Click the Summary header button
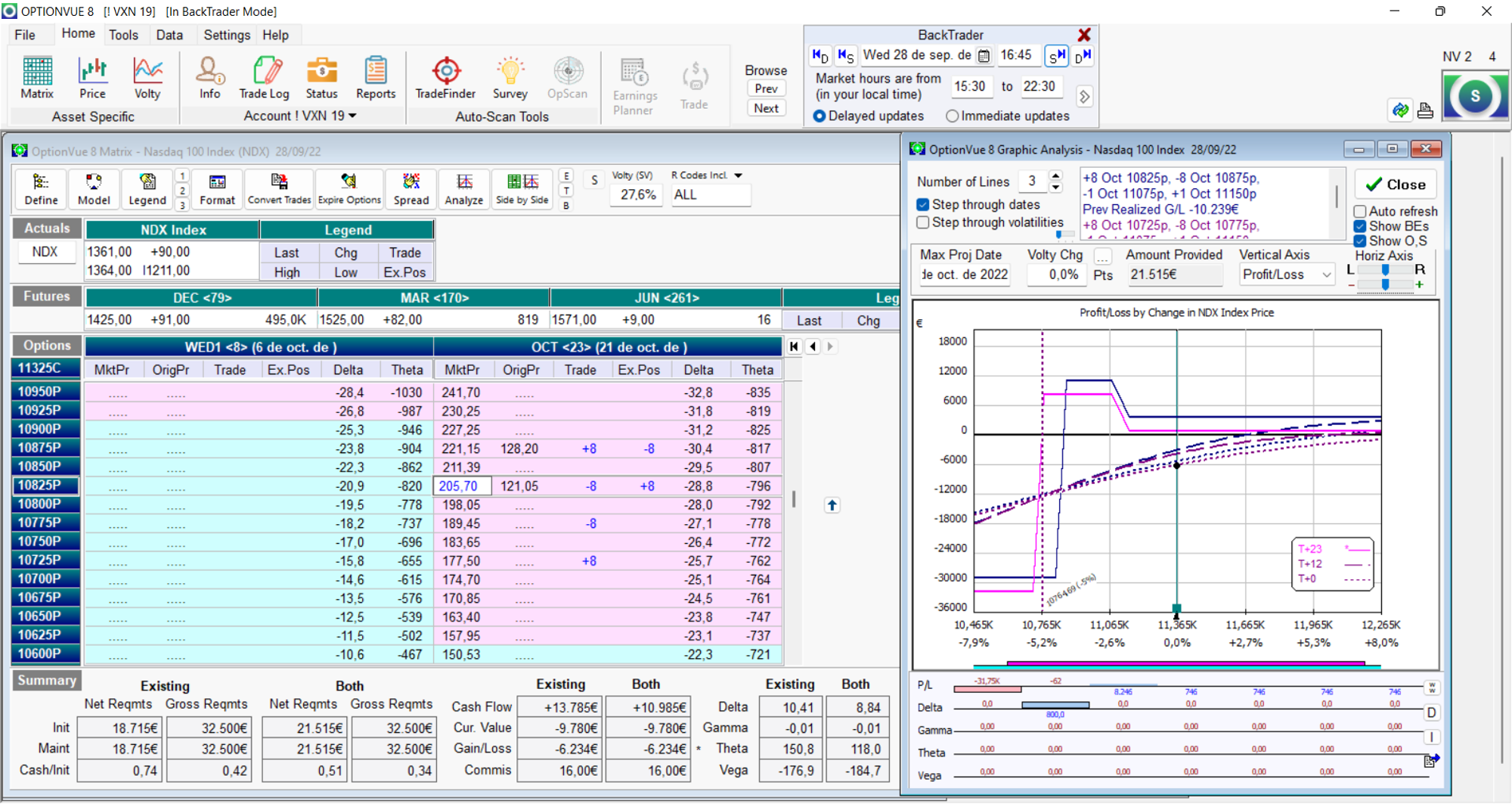This screenshot has height=804, width=1512. 47,681
